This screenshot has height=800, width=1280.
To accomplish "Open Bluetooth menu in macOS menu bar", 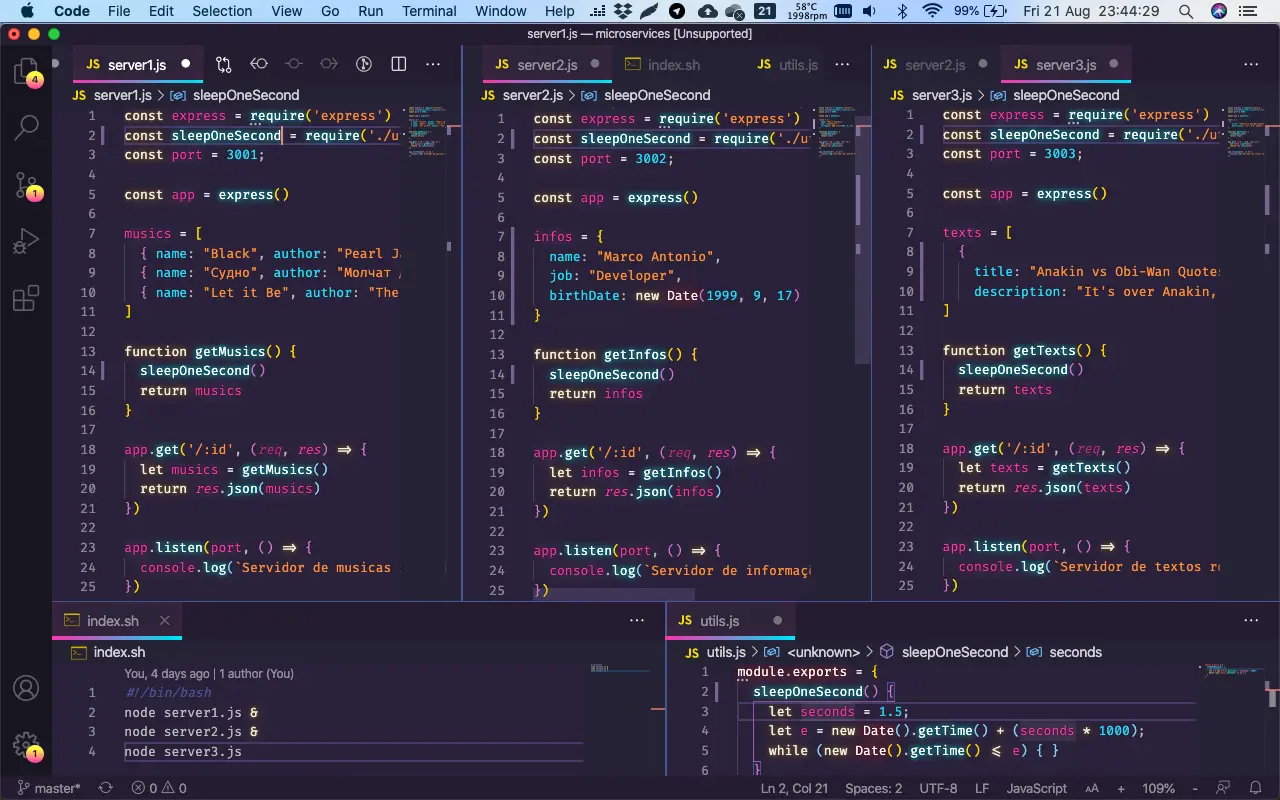I will pos(900,11).
